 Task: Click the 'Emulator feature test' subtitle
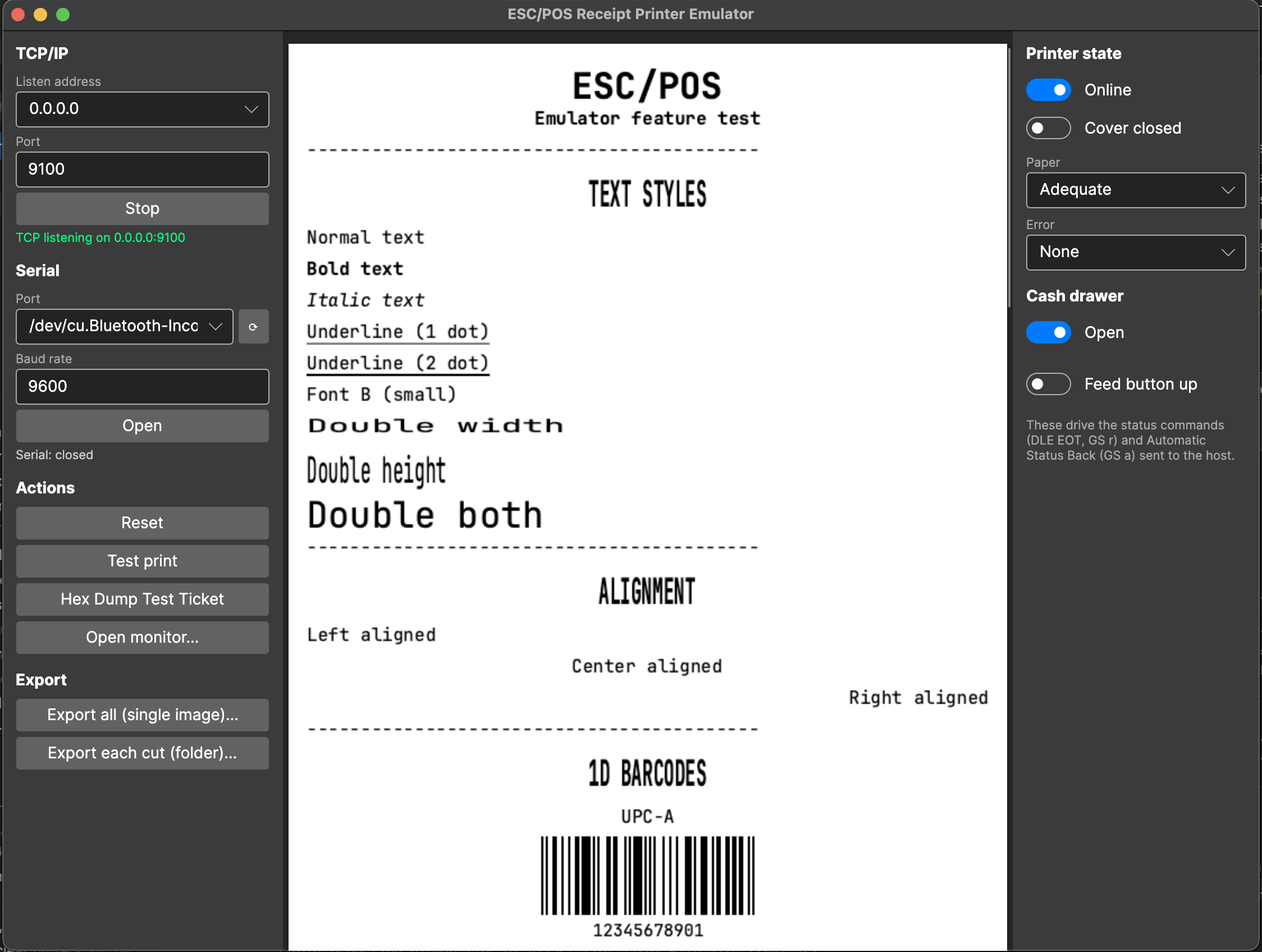click(x=647, y=118)
